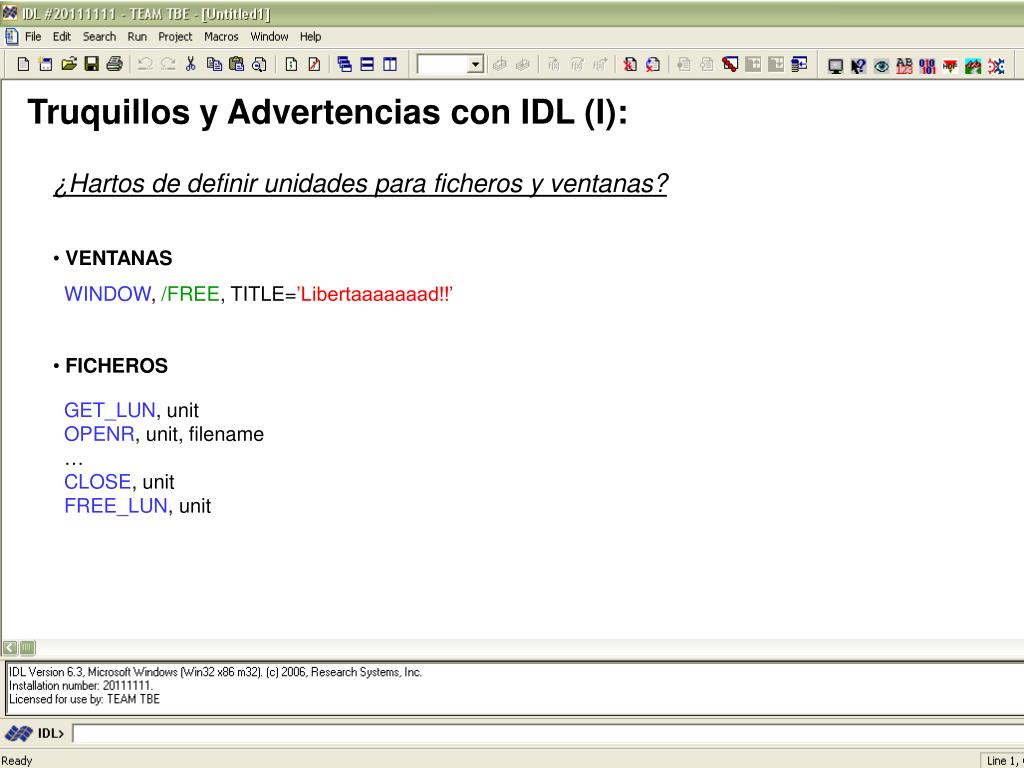Tile windows horizontally using the blue icon
Image resolution: width=1024 pixels, height=768 pixels.
click(367, 64)
